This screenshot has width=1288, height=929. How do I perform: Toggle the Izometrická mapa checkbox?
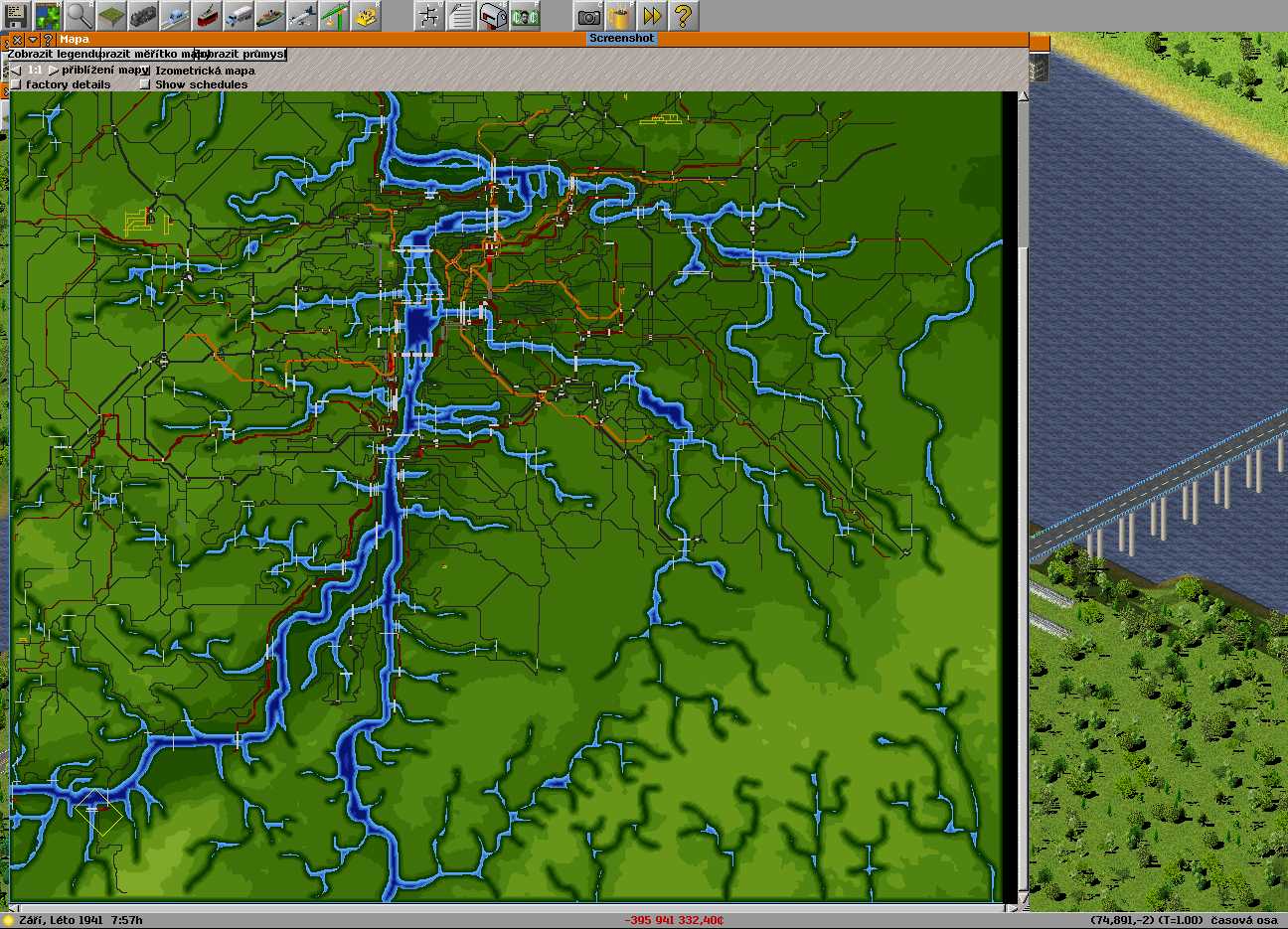click(145, 71)
